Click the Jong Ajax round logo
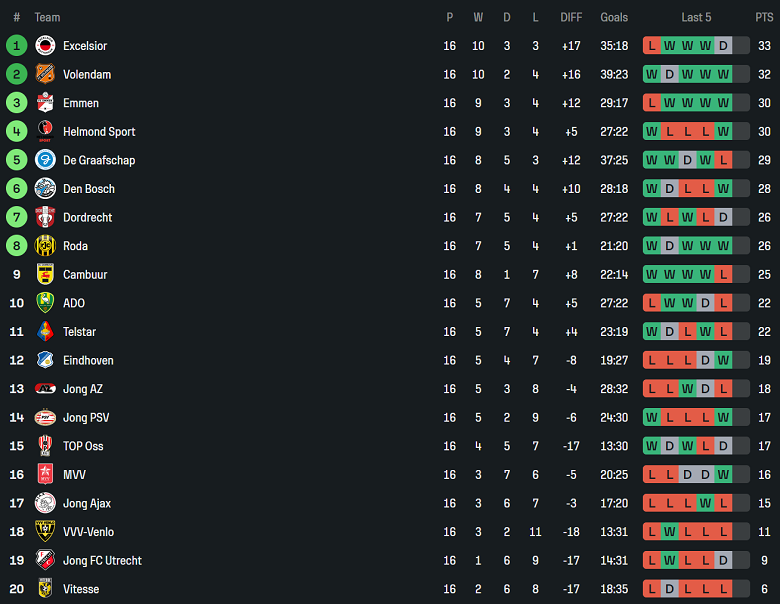The image size is (780, 604). pyautogui.click(x=45, y=503)
